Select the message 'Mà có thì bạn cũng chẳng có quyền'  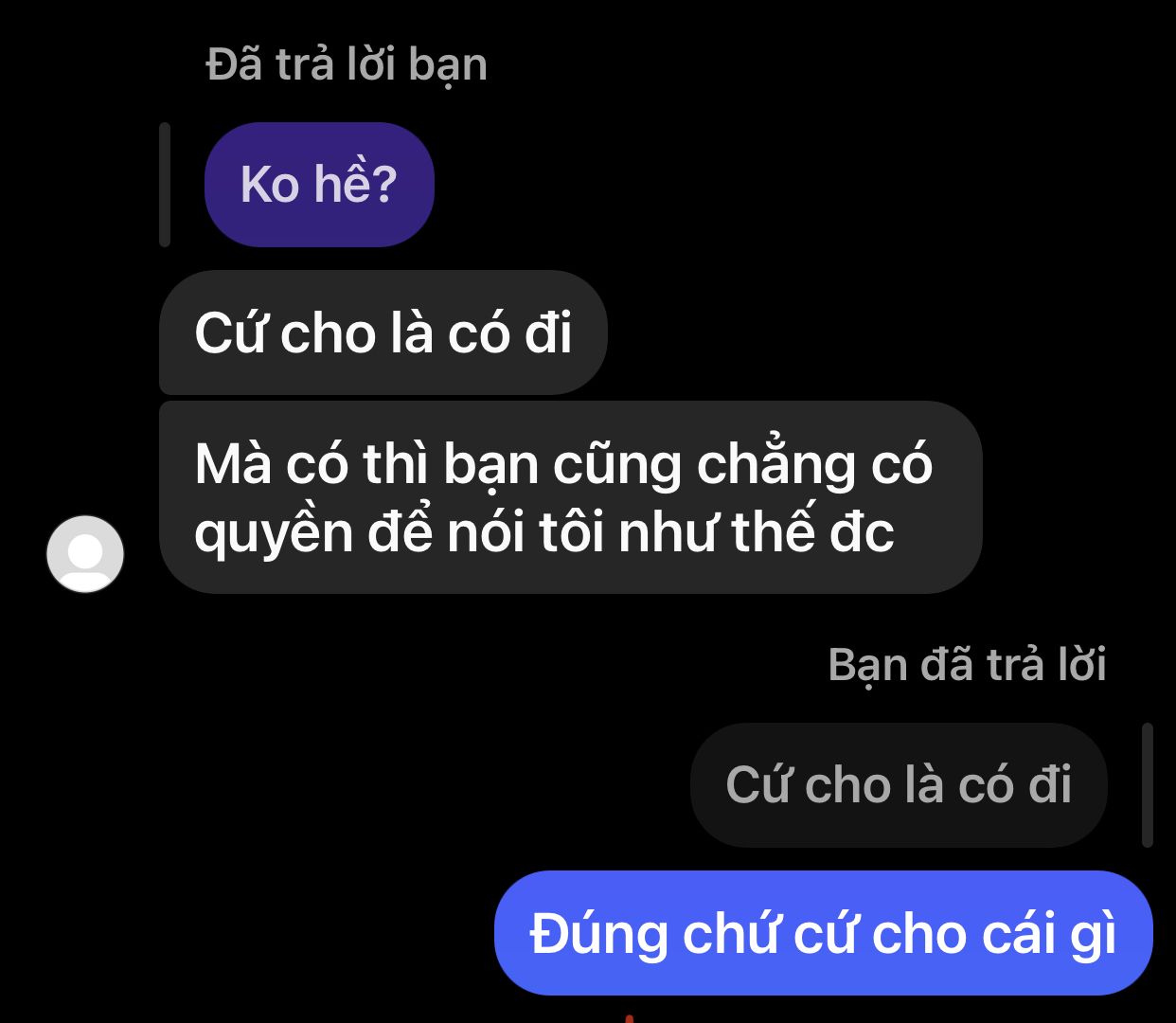click(x=571, y=497)
